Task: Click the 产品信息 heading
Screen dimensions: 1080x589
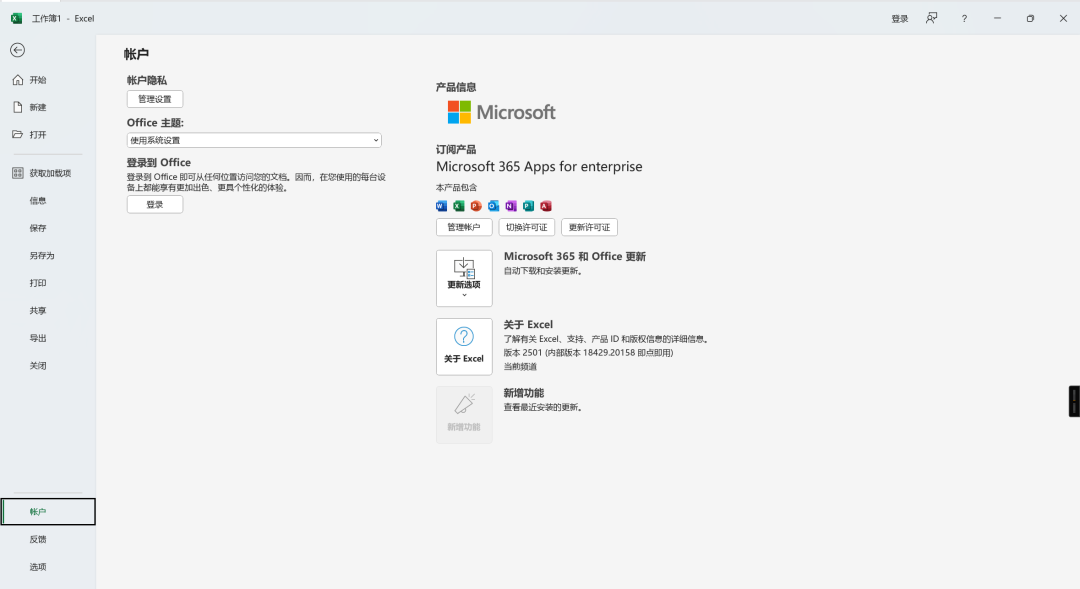Action: coord(456,87)
